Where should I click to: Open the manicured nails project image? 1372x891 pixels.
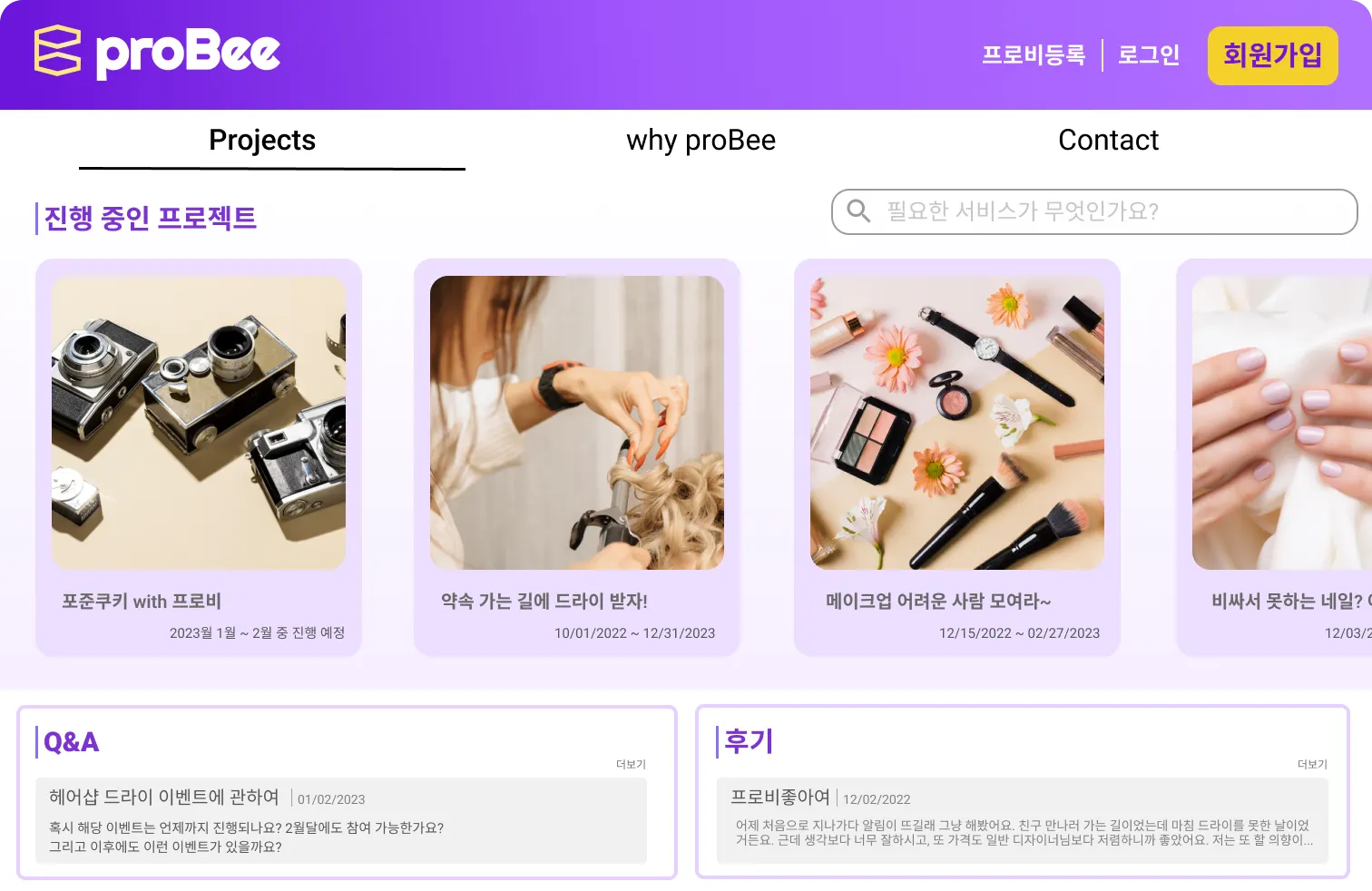point(1282,423)
